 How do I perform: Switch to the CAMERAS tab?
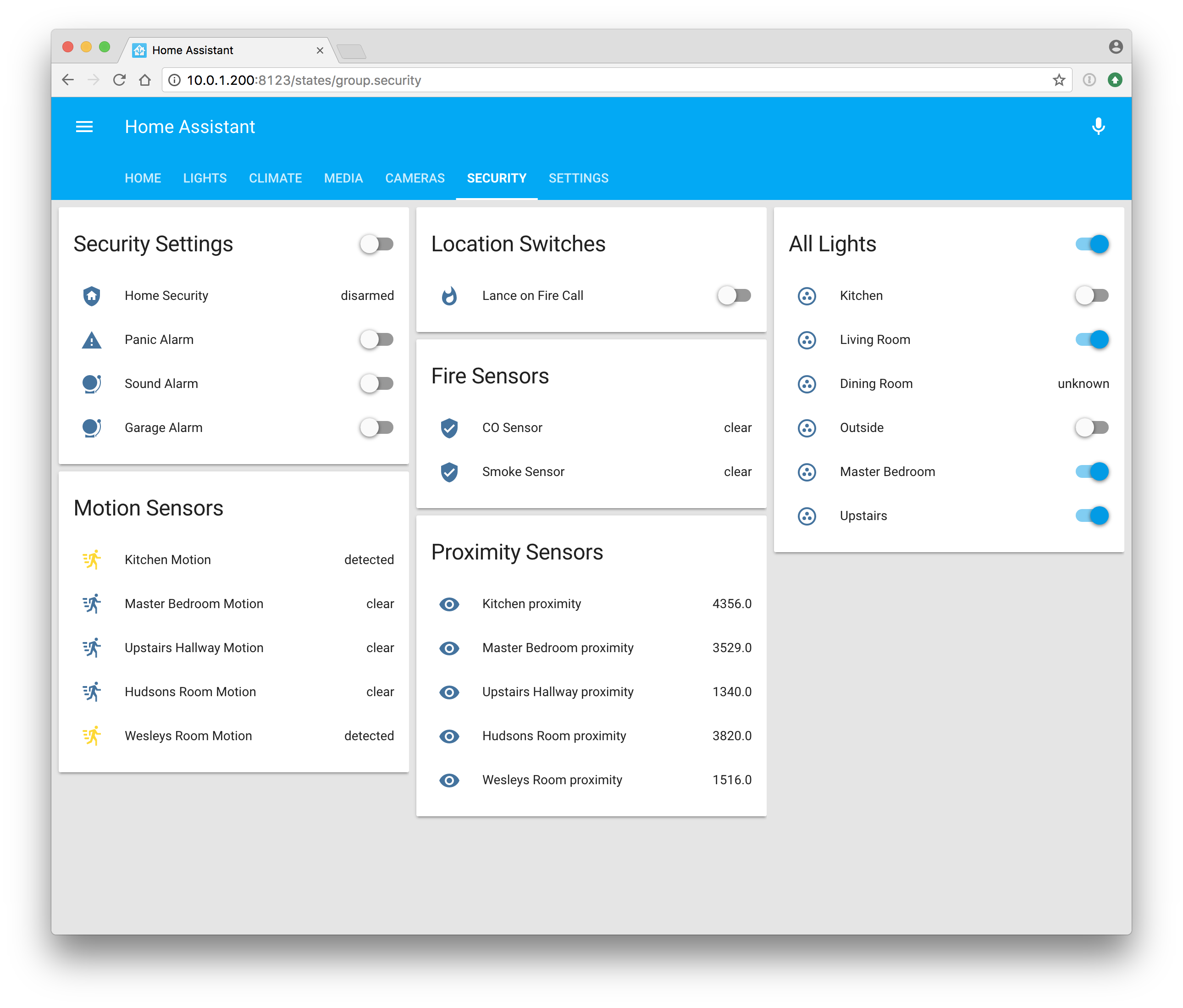[x=415, y=178]
